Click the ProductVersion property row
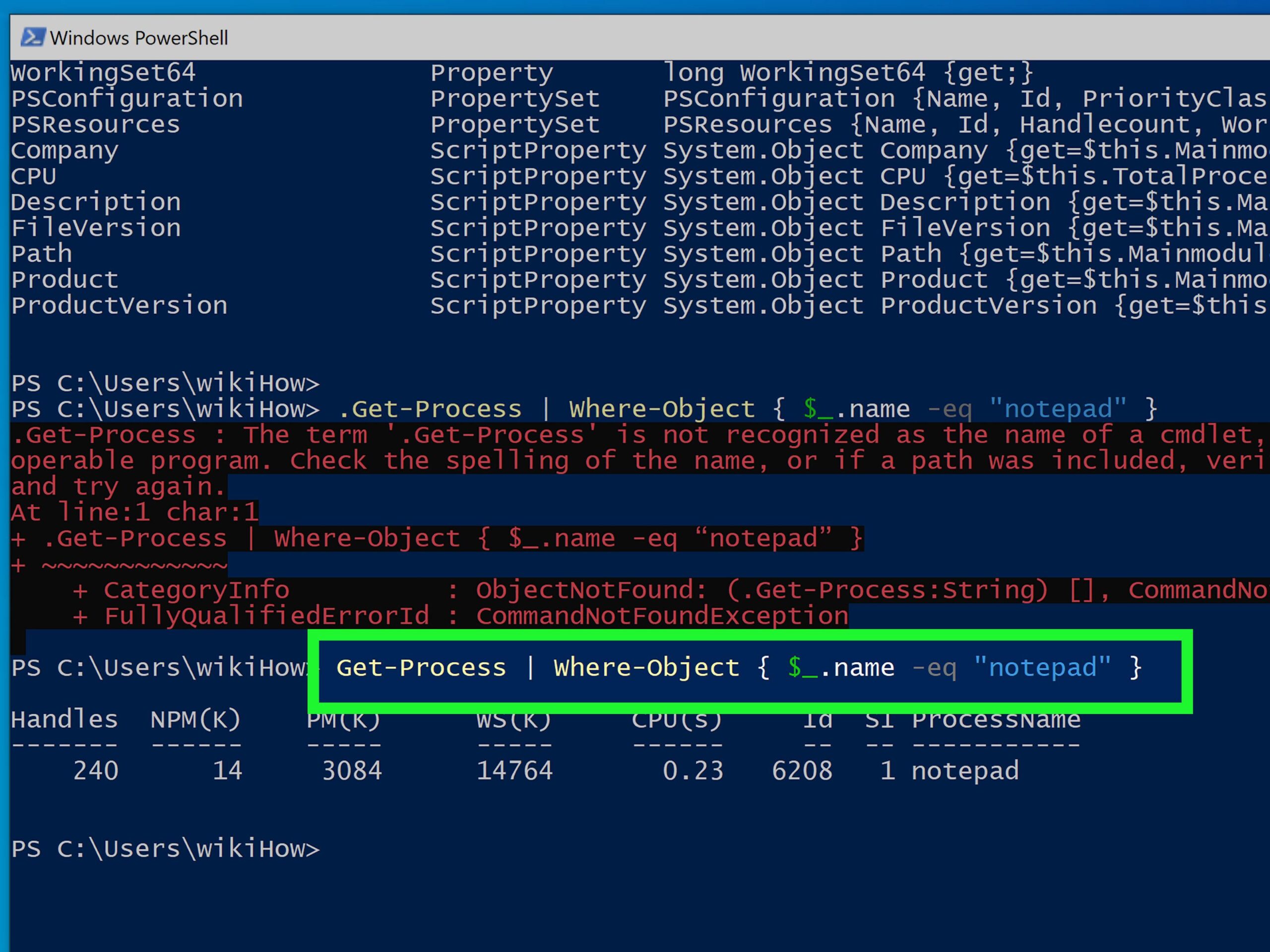 pos(120,305)
